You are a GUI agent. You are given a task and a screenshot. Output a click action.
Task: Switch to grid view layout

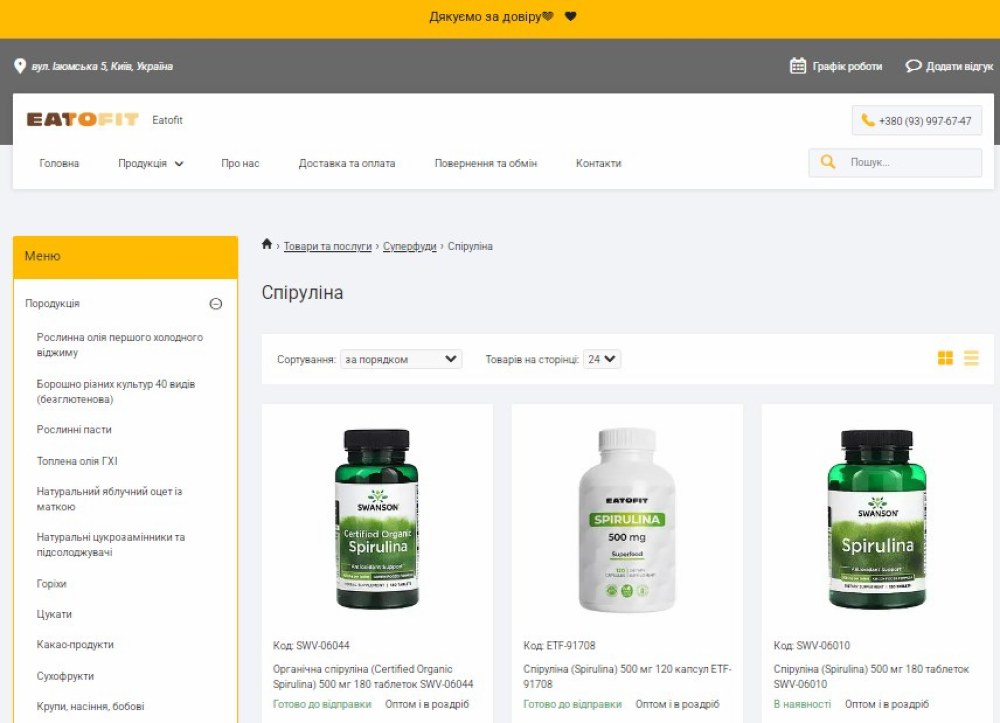click(x=945, y=358)
